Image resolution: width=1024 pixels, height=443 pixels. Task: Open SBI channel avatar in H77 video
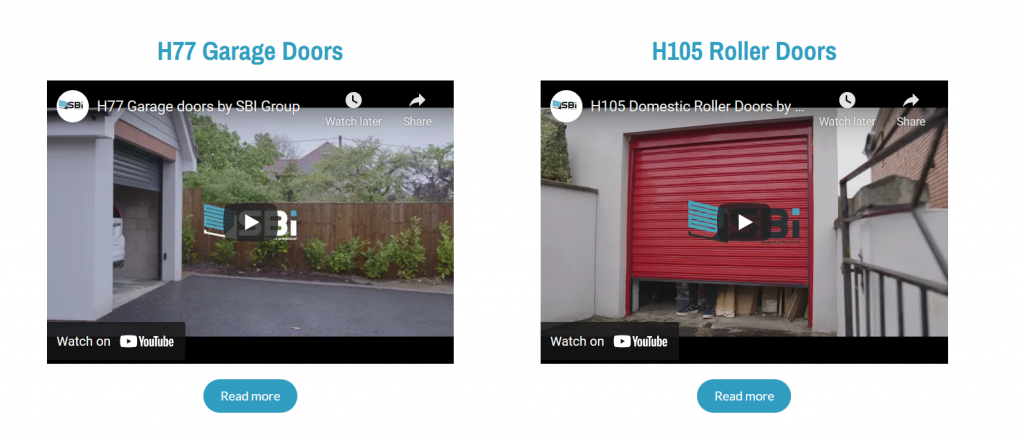pyautogui.click(x=72, y=106)
